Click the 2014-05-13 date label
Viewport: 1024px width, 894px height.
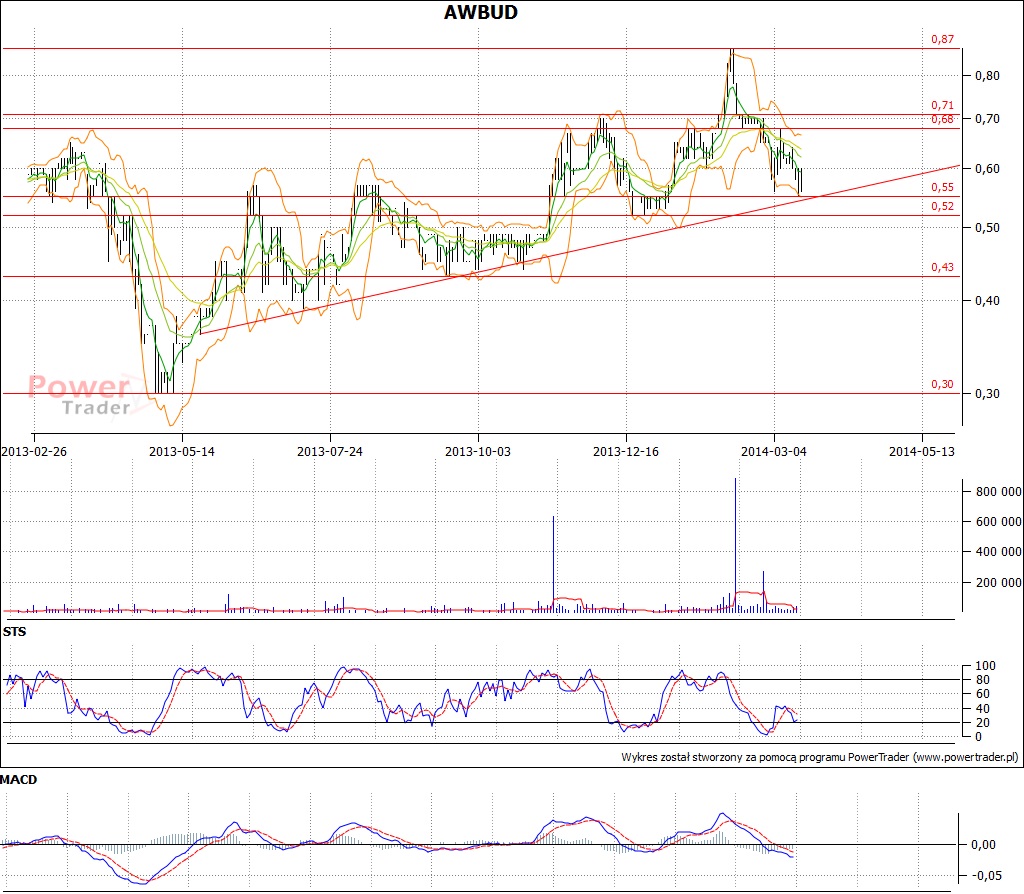coord(921,451)
